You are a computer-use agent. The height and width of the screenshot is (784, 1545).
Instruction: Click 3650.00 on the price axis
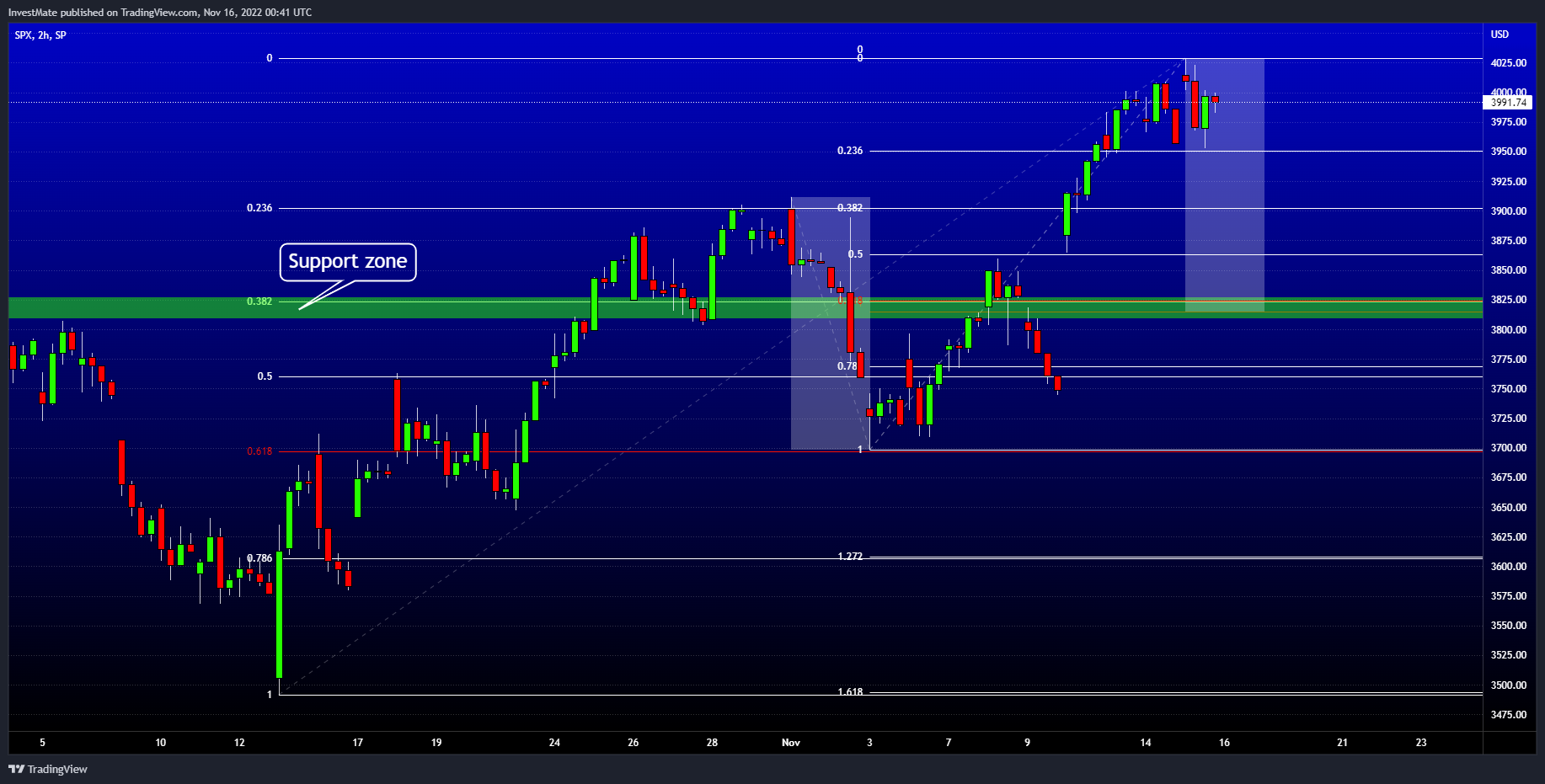click(x=1508, y=508)
